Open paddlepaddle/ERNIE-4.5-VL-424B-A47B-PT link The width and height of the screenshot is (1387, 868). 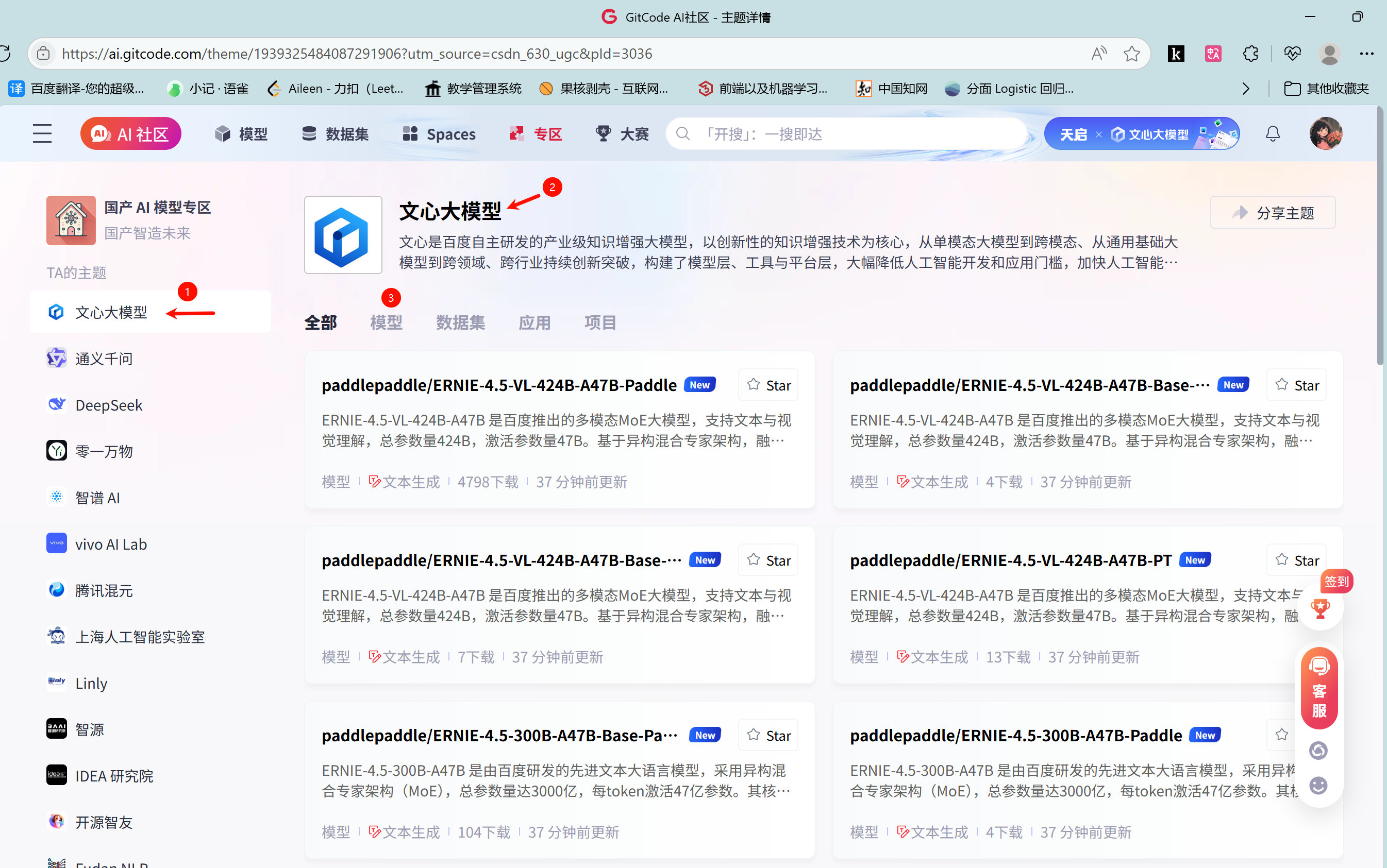click(x=1011, y=560)
